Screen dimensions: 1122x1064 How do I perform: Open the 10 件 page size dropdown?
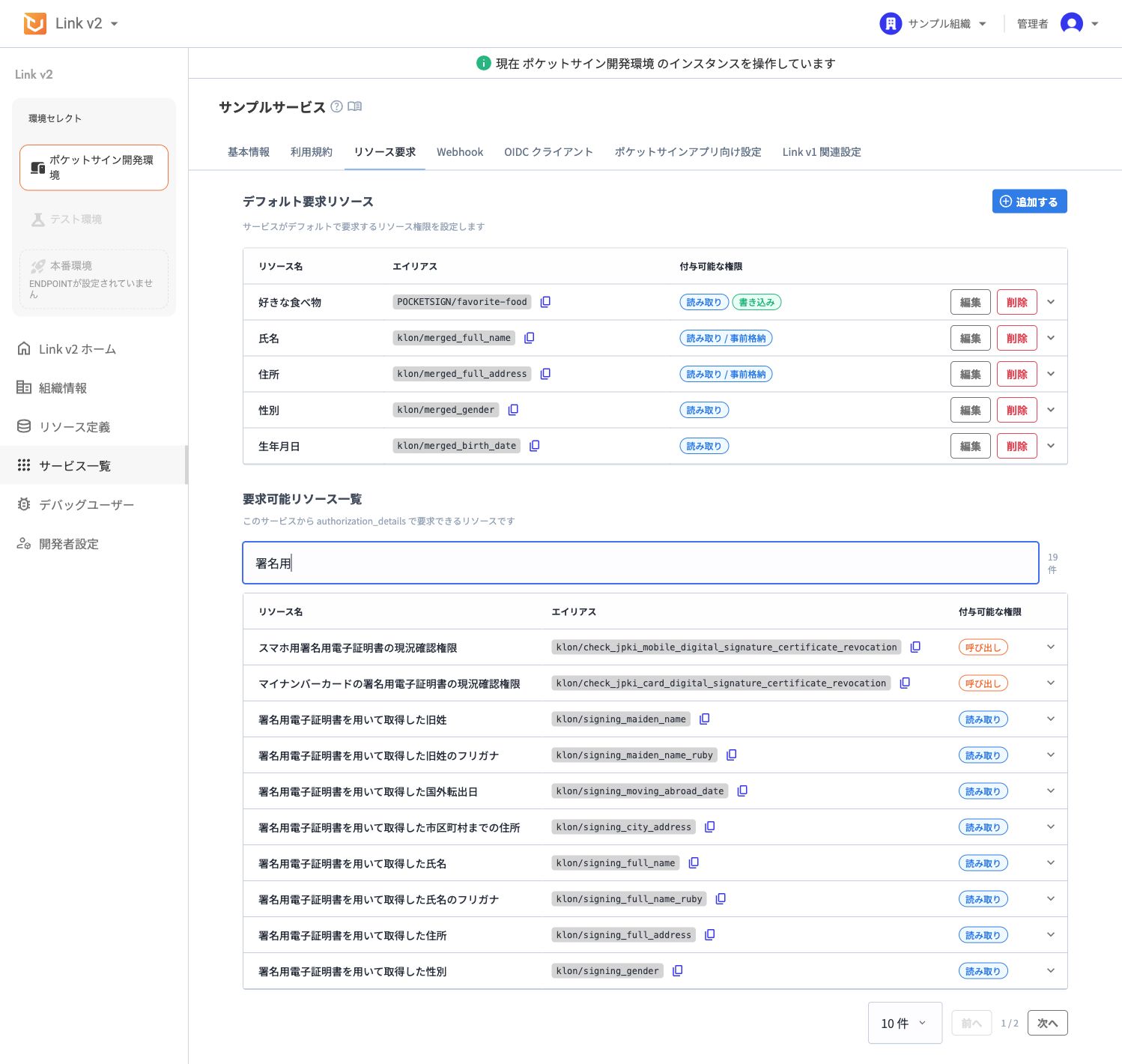click(905, 1023)
